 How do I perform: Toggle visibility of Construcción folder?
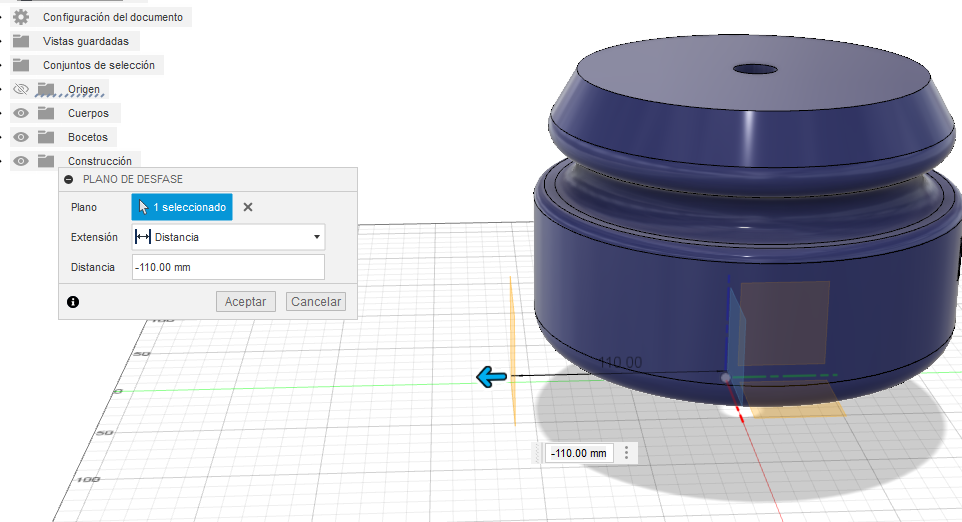click(21, 161)
